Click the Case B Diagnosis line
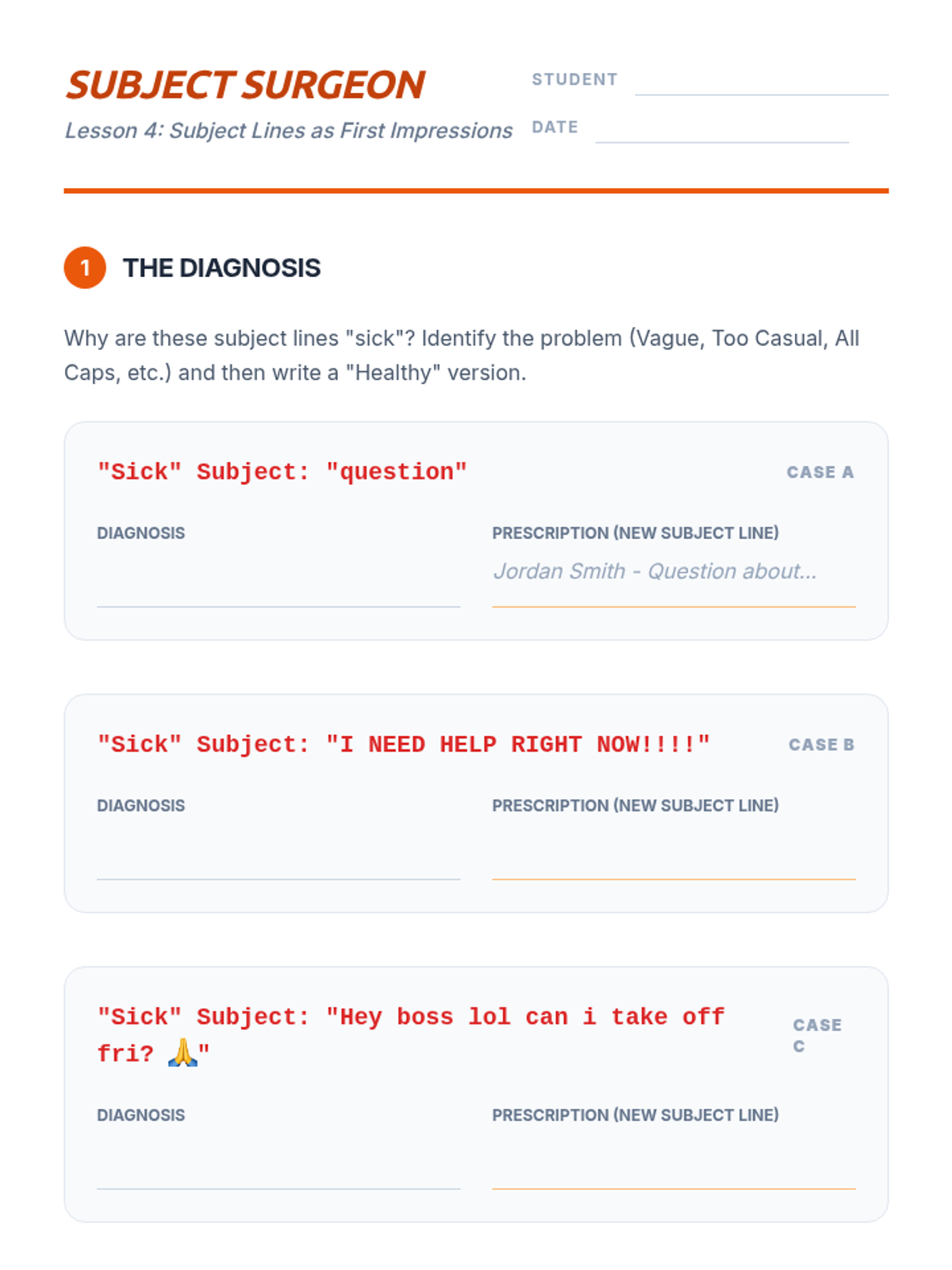Viewport: 952px width, 1270px height. point(278,854)
